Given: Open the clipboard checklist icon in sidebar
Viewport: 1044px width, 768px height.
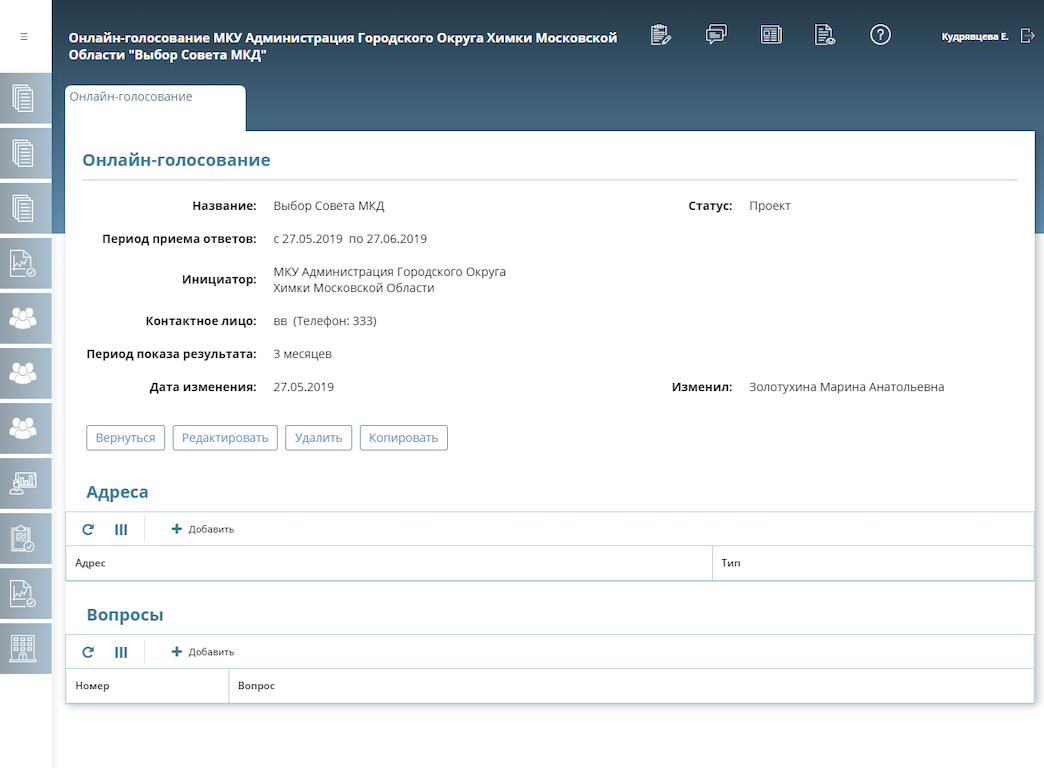Looking at the screenshot, I should tap(24, 538).
